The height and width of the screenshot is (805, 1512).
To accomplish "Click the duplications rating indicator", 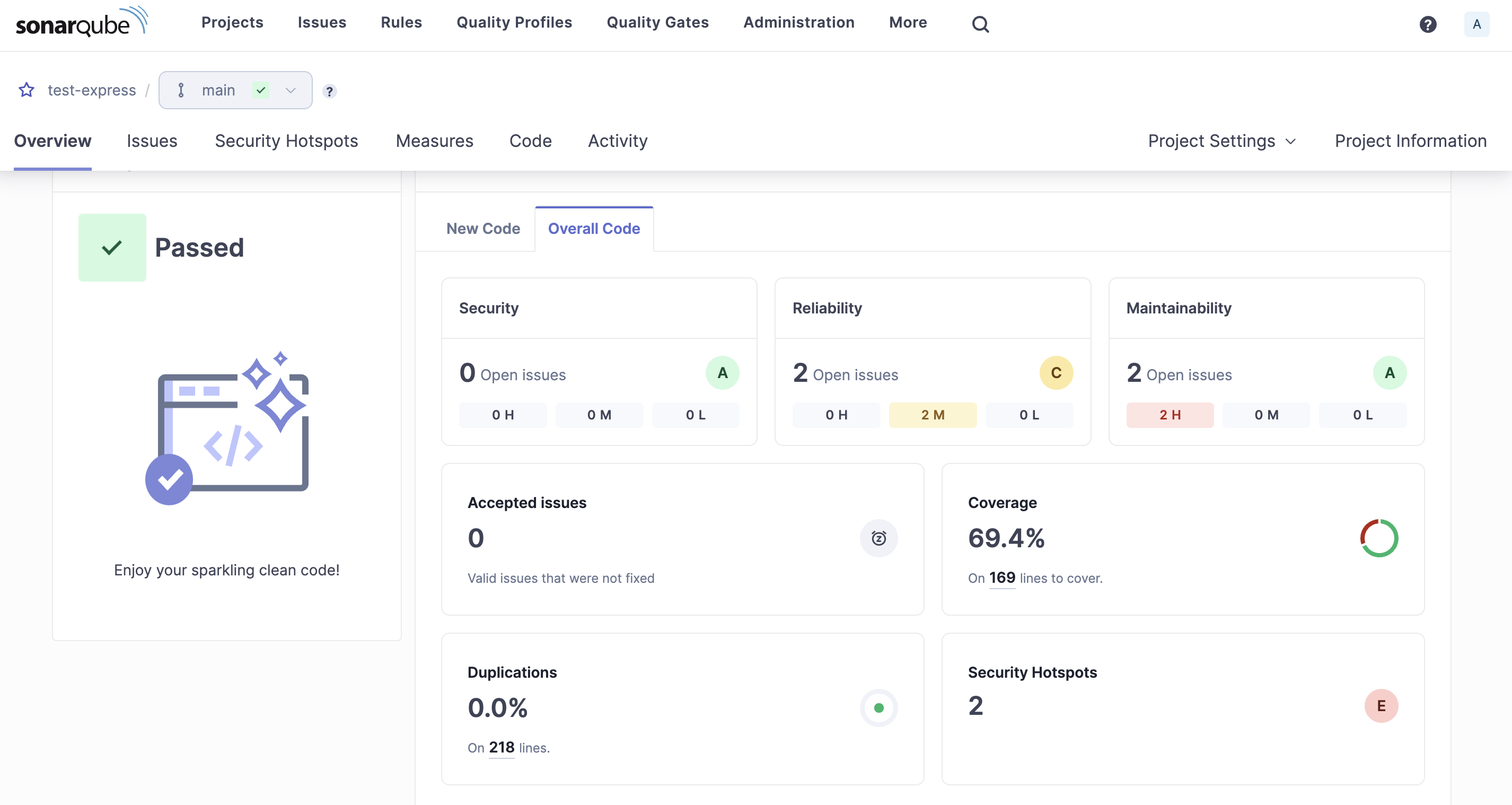I will (x=878, y=707).
